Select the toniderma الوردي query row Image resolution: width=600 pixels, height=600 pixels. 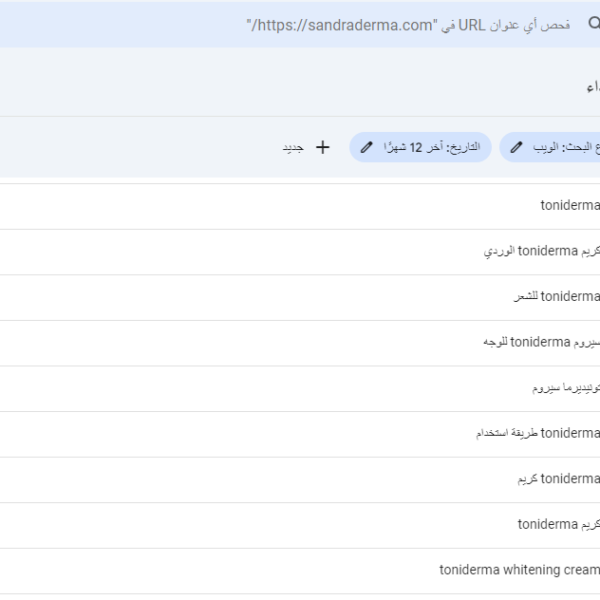[300, 252]
